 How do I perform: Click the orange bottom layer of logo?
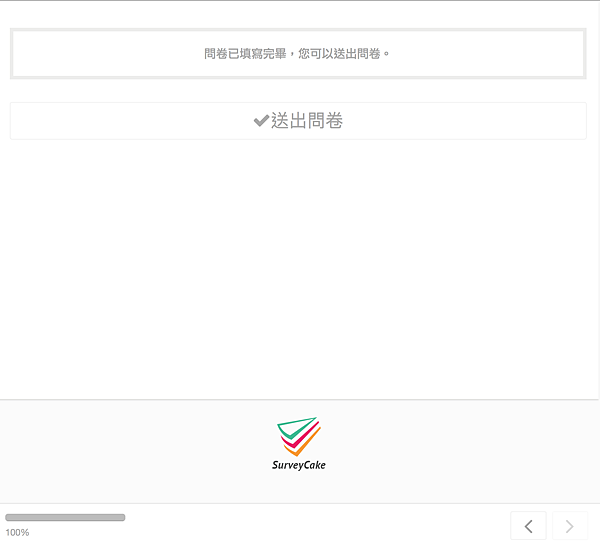point(302,444)
